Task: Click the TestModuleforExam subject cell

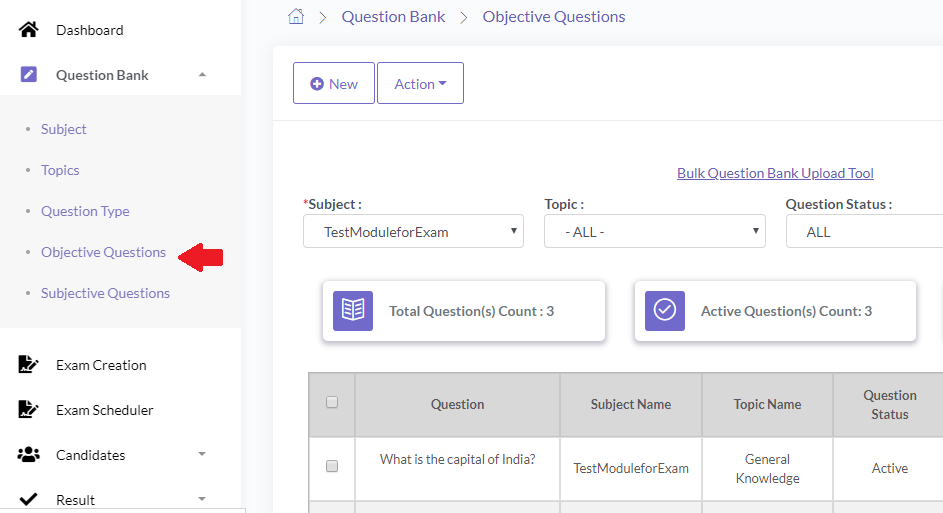Action: click(631, 468)
